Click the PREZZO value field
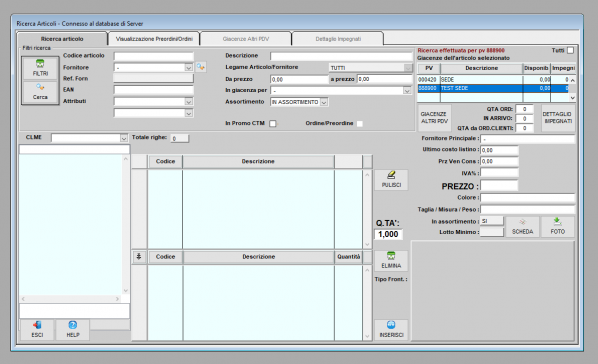Screen dimensions: 598x364 (499, 186)
